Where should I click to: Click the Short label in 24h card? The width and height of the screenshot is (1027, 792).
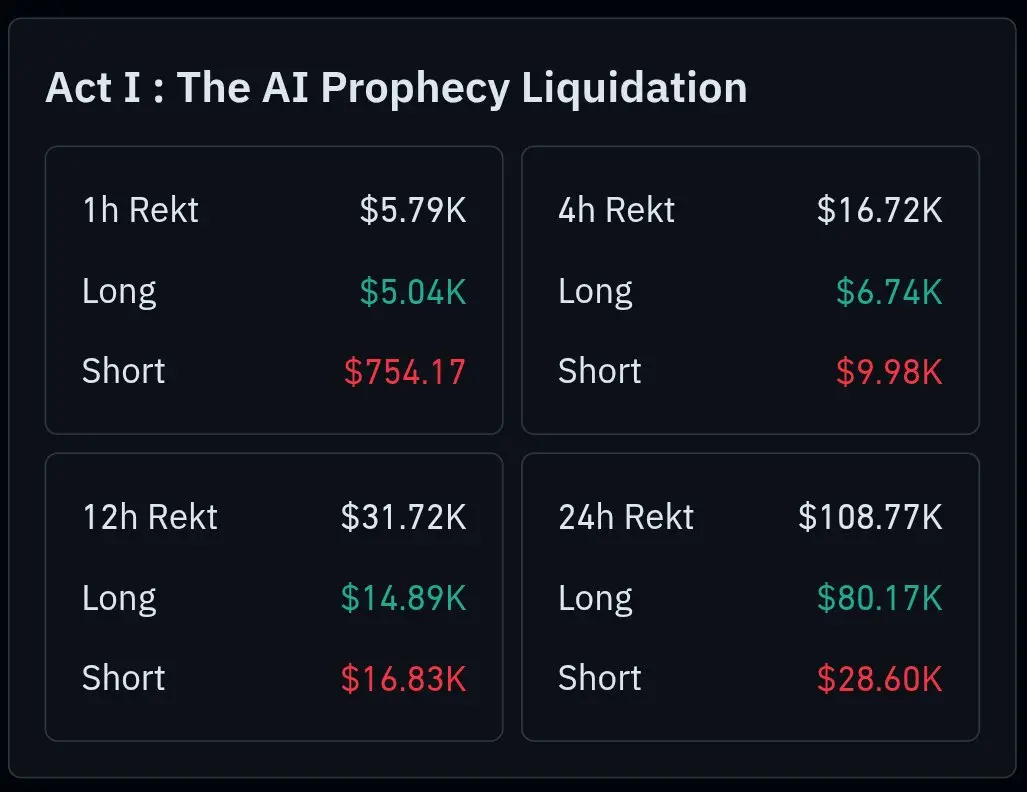pos(600,678)
